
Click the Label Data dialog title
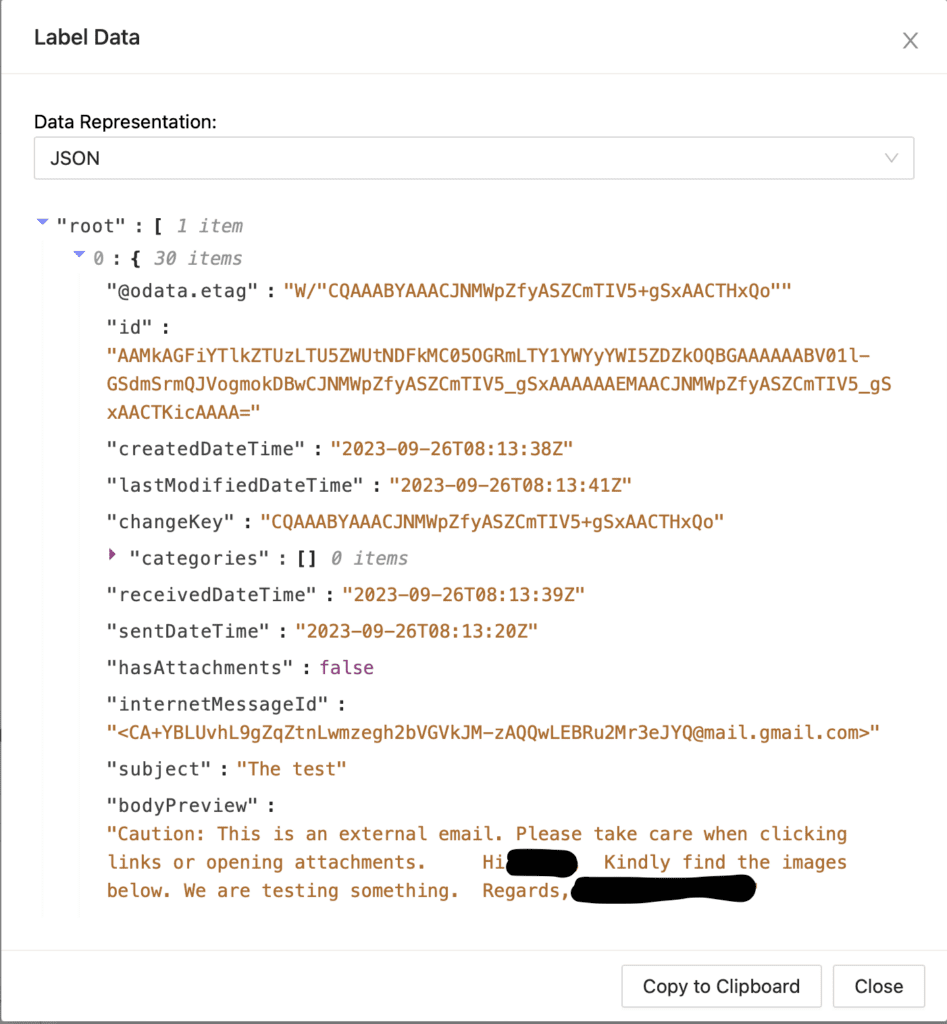pyautogui.click(x=87, y=37)
